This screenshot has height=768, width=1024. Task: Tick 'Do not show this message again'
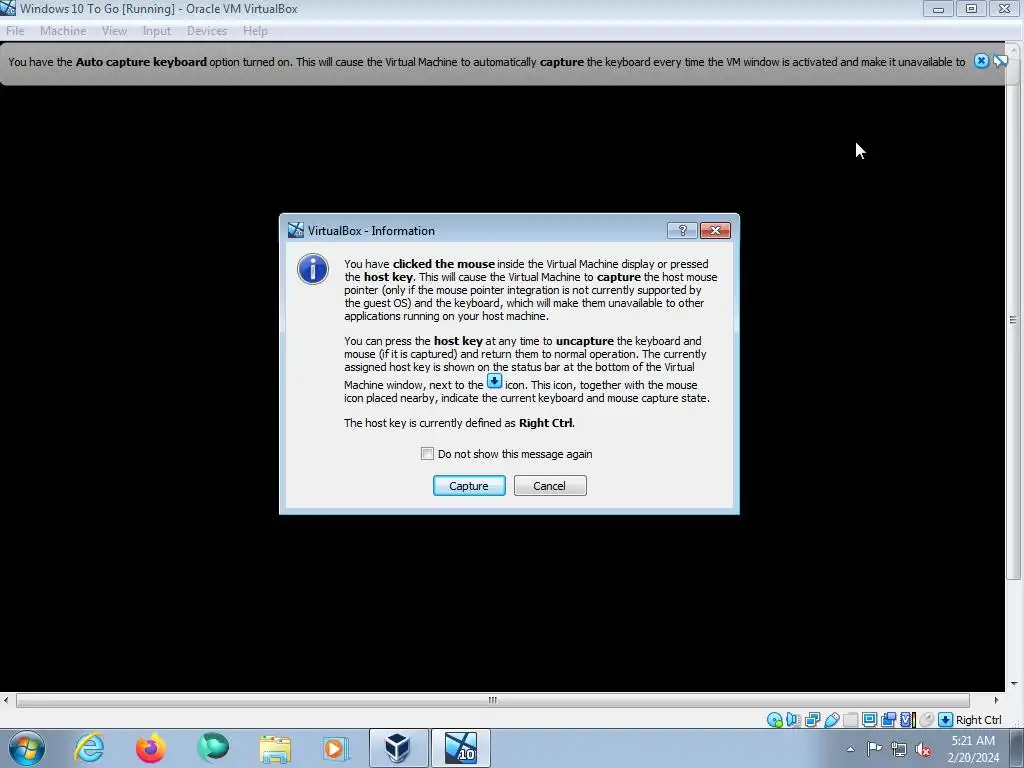click(427, 454)
